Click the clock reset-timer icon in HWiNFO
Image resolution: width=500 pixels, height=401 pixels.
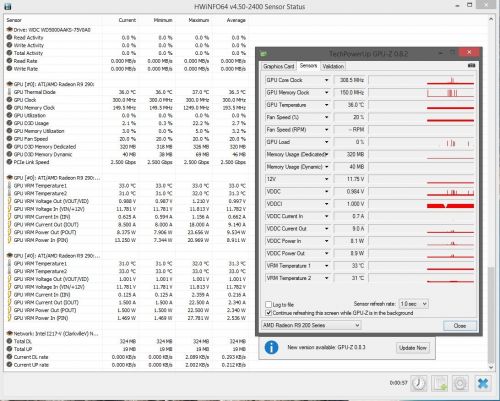[419, 383]
